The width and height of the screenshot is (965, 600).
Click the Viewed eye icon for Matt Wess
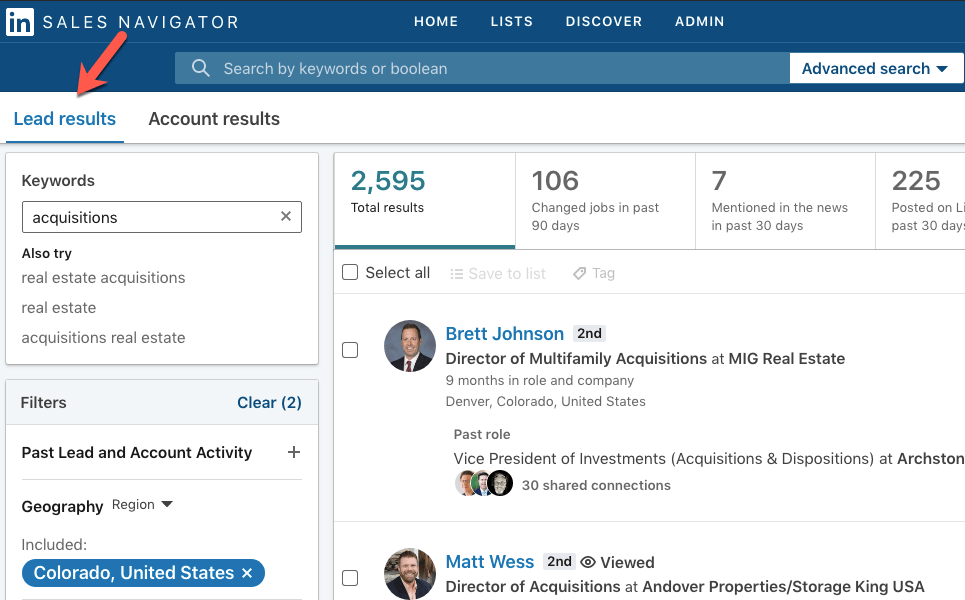[588, 562]
